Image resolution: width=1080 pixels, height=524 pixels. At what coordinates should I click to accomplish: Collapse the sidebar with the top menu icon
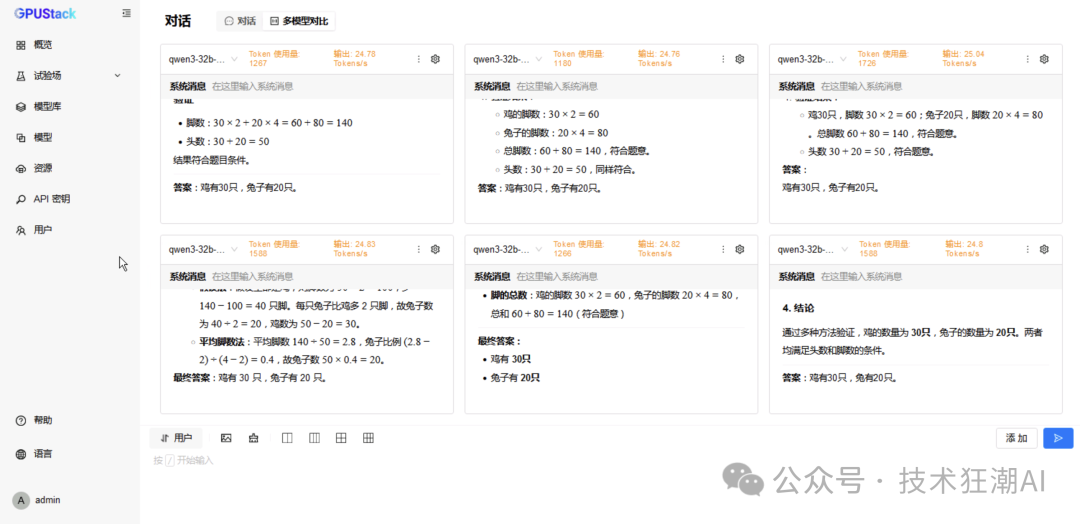pyautogui.click(x=126, y=13)
